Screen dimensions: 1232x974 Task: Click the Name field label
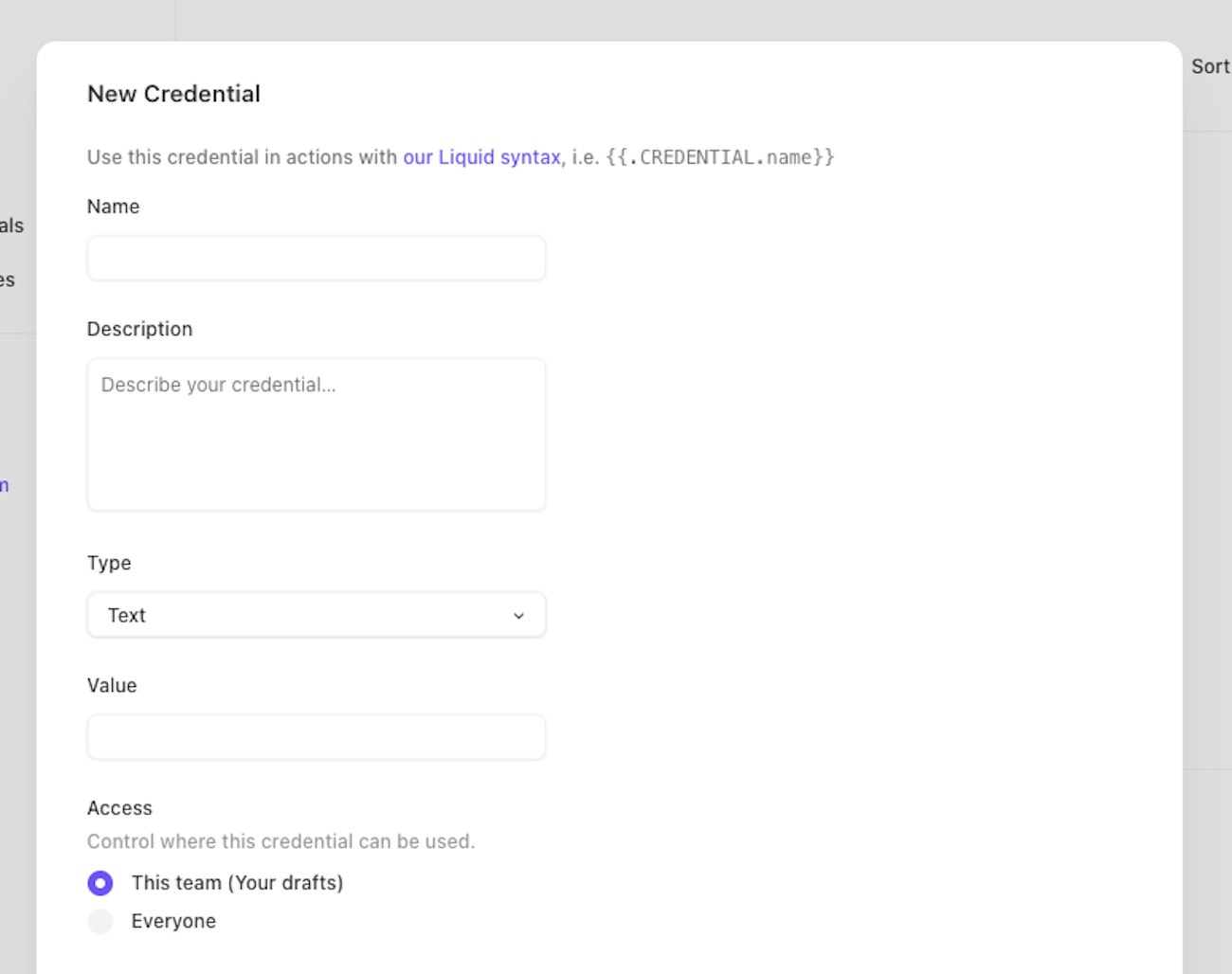click(x=113, y=207)
